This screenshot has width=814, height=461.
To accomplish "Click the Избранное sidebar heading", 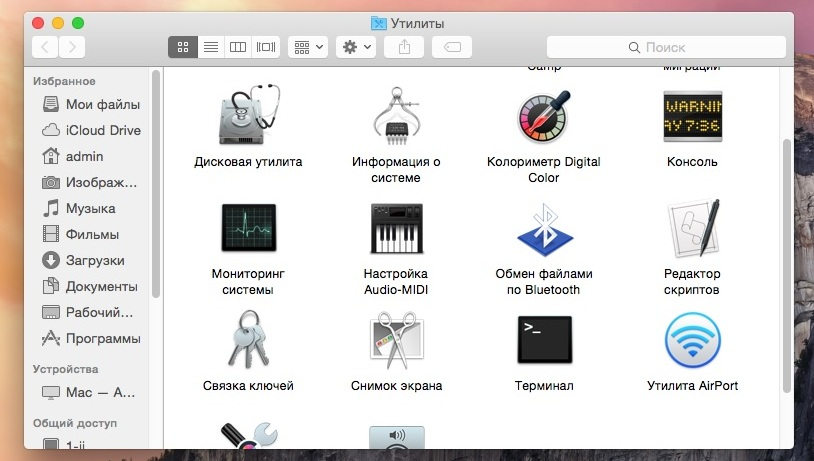I will click(x=64, y=81).
